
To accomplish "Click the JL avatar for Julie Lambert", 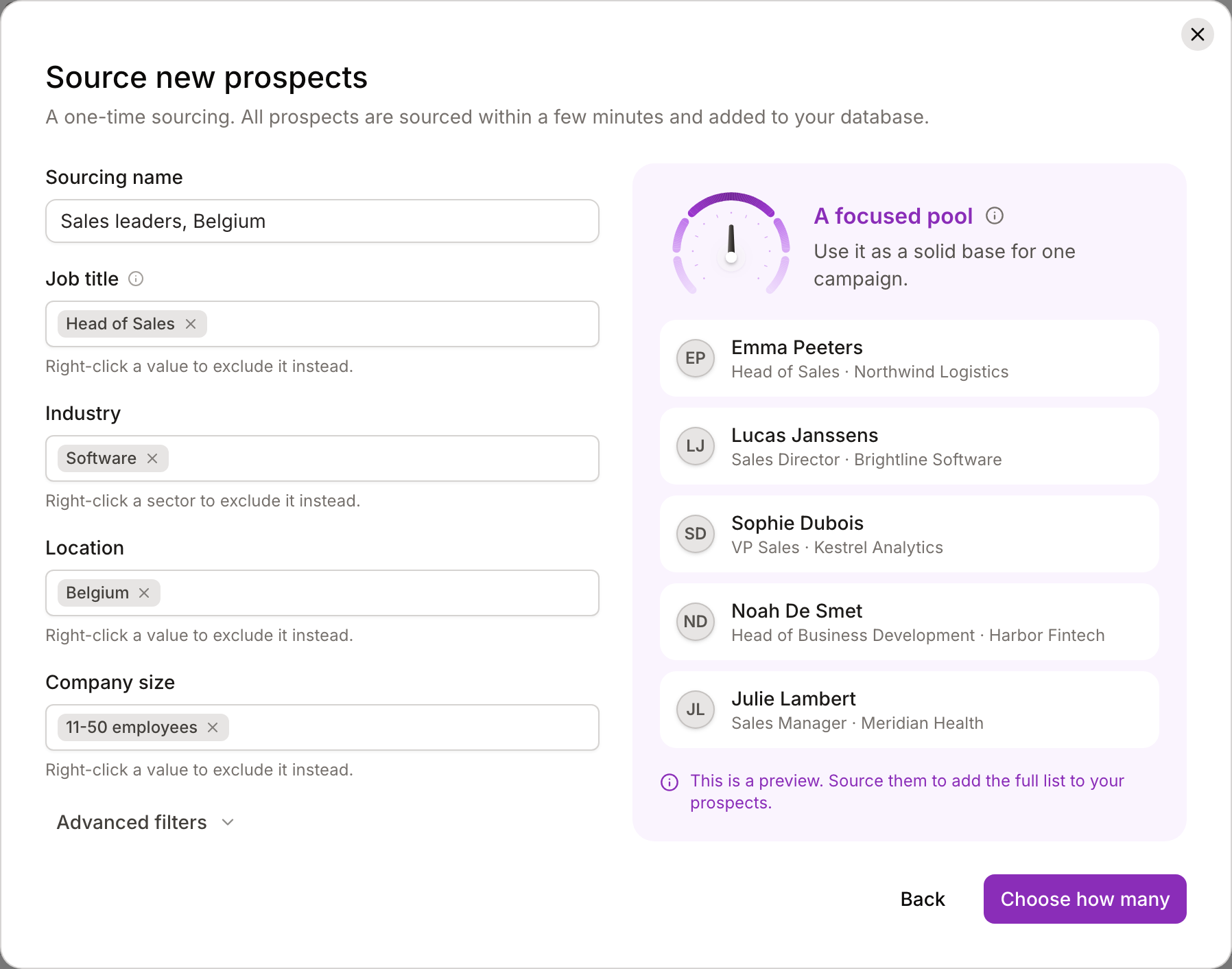I will 696,710.
